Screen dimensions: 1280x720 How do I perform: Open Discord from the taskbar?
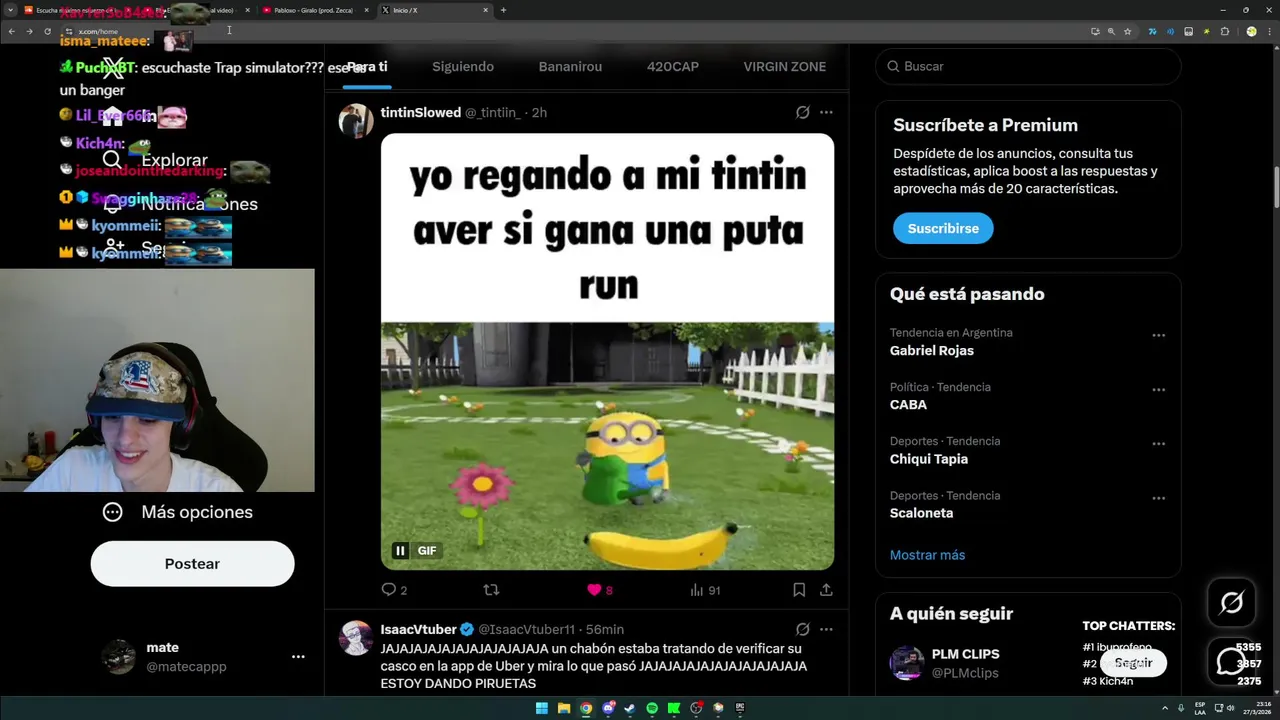tap(608, 708)
